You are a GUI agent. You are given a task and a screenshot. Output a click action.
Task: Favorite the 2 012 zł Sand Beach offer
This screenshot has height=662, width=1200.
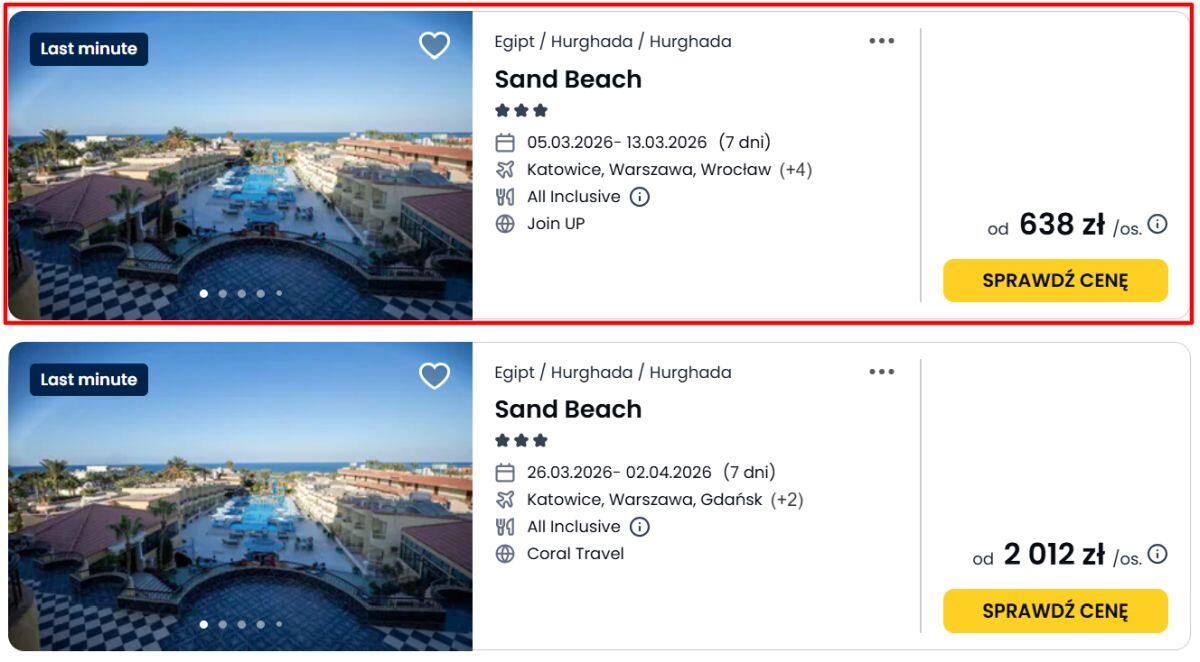tap(434, 376)
